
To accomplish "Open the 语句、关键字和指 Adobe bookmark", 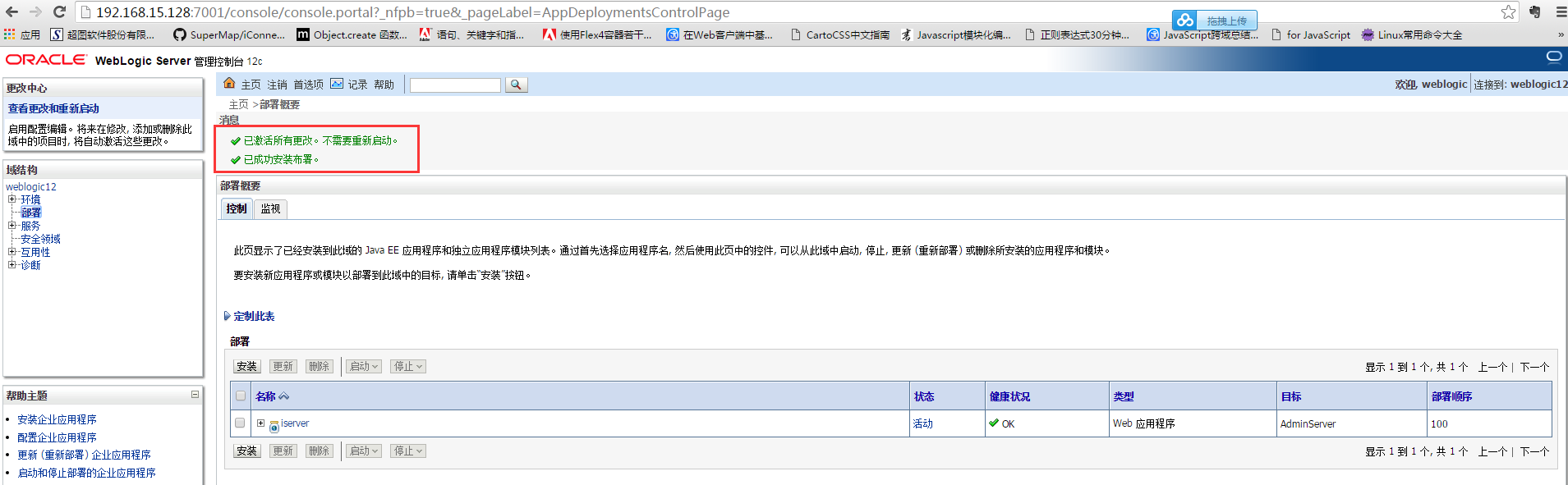I will point(471,34).
